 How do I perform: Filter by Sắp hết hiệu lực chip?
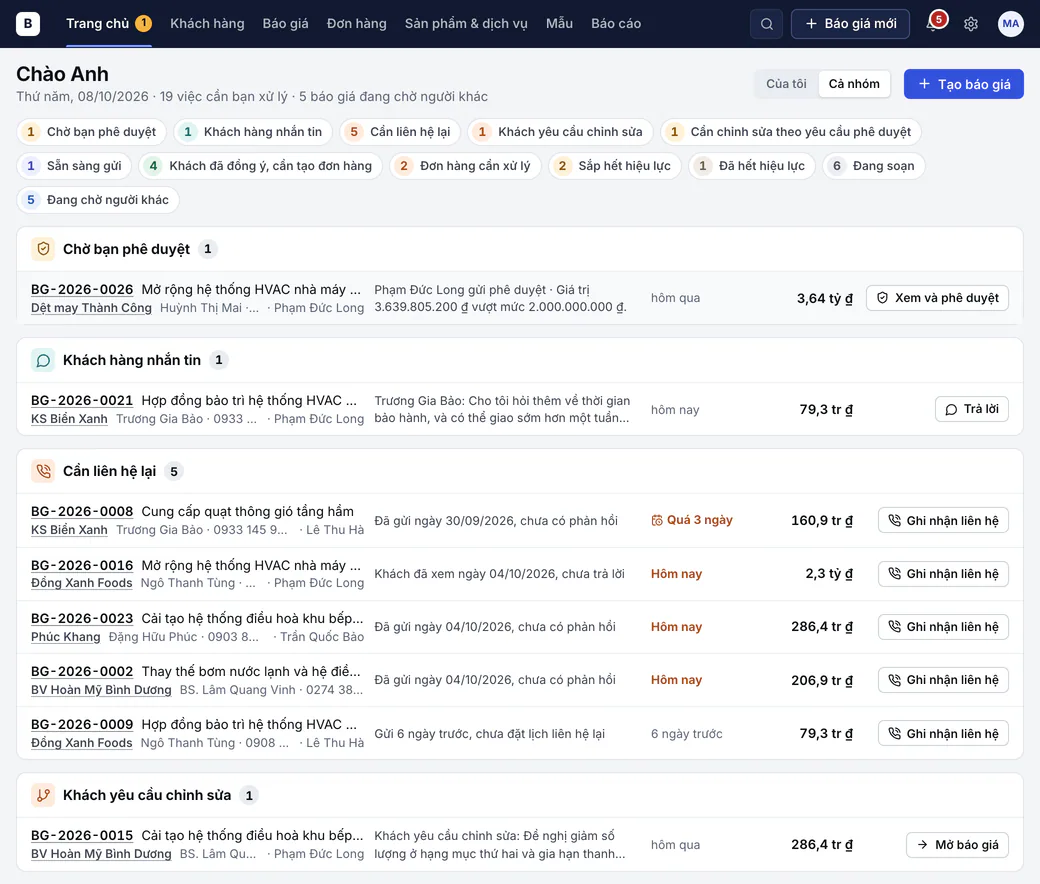point(615,166)
